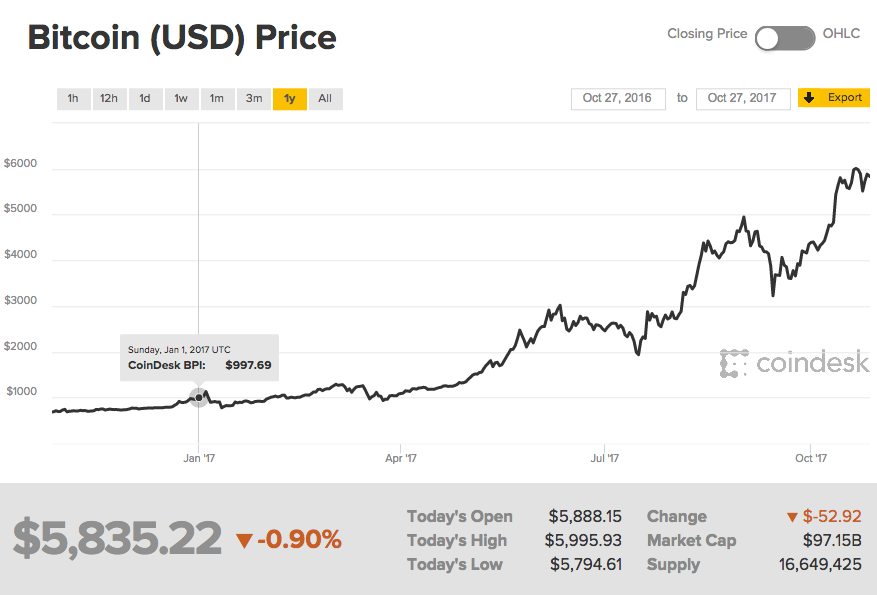The height and width of the screenshot is (595, 877).
Task: Select the 12h time range
Action: pos(108,98)
